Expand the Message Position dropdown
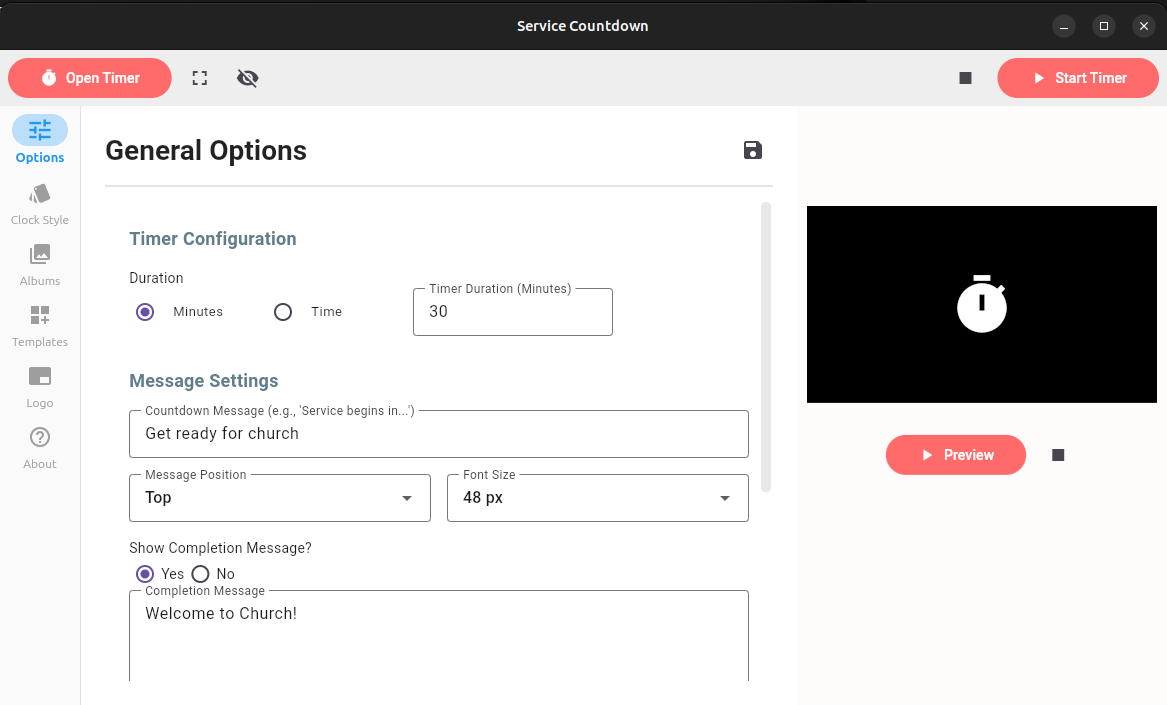Image resolution: width=1167 pixels, height=705 pixels. click(280, 498)
